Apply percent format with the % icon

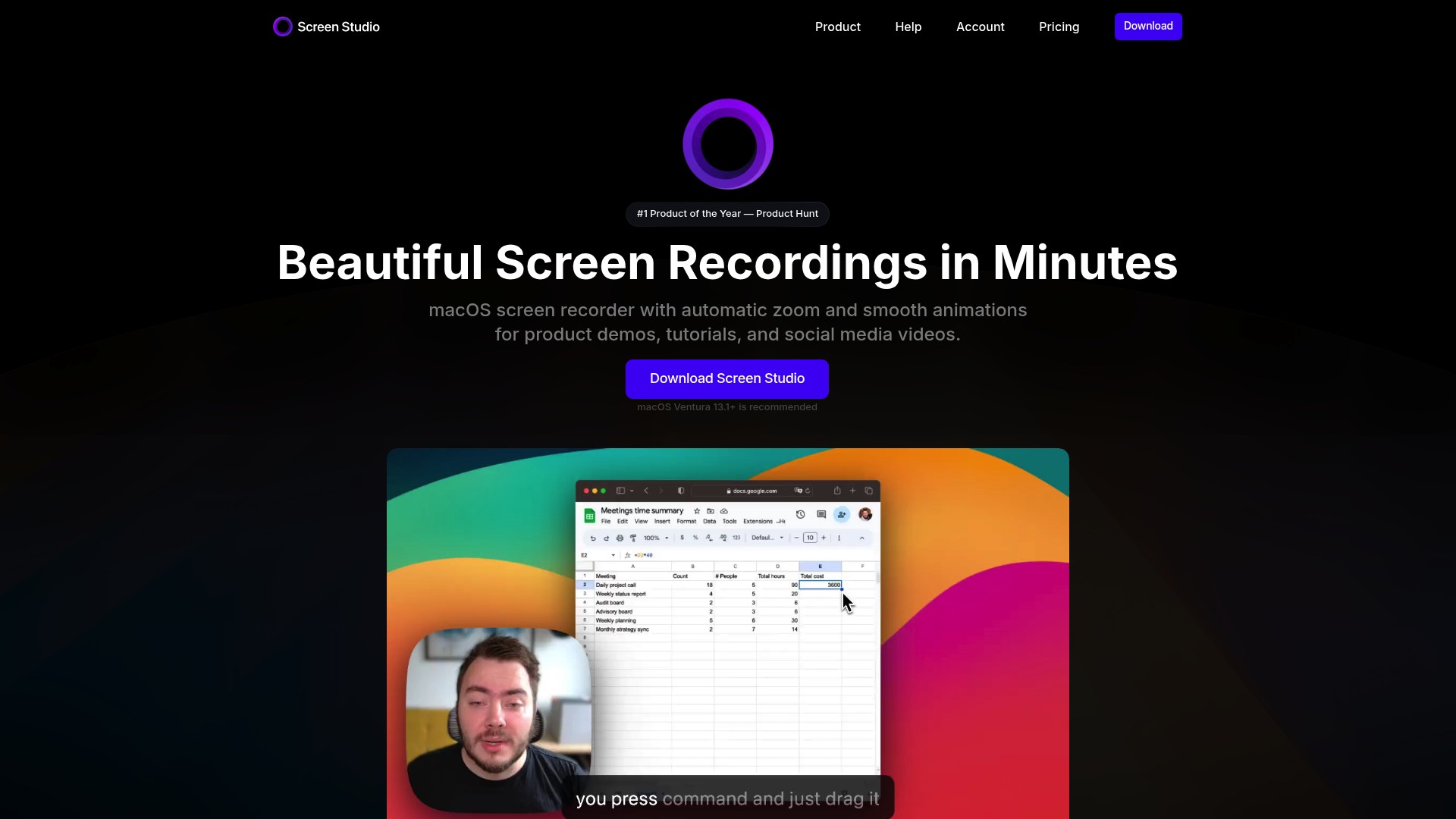point(695,538)
